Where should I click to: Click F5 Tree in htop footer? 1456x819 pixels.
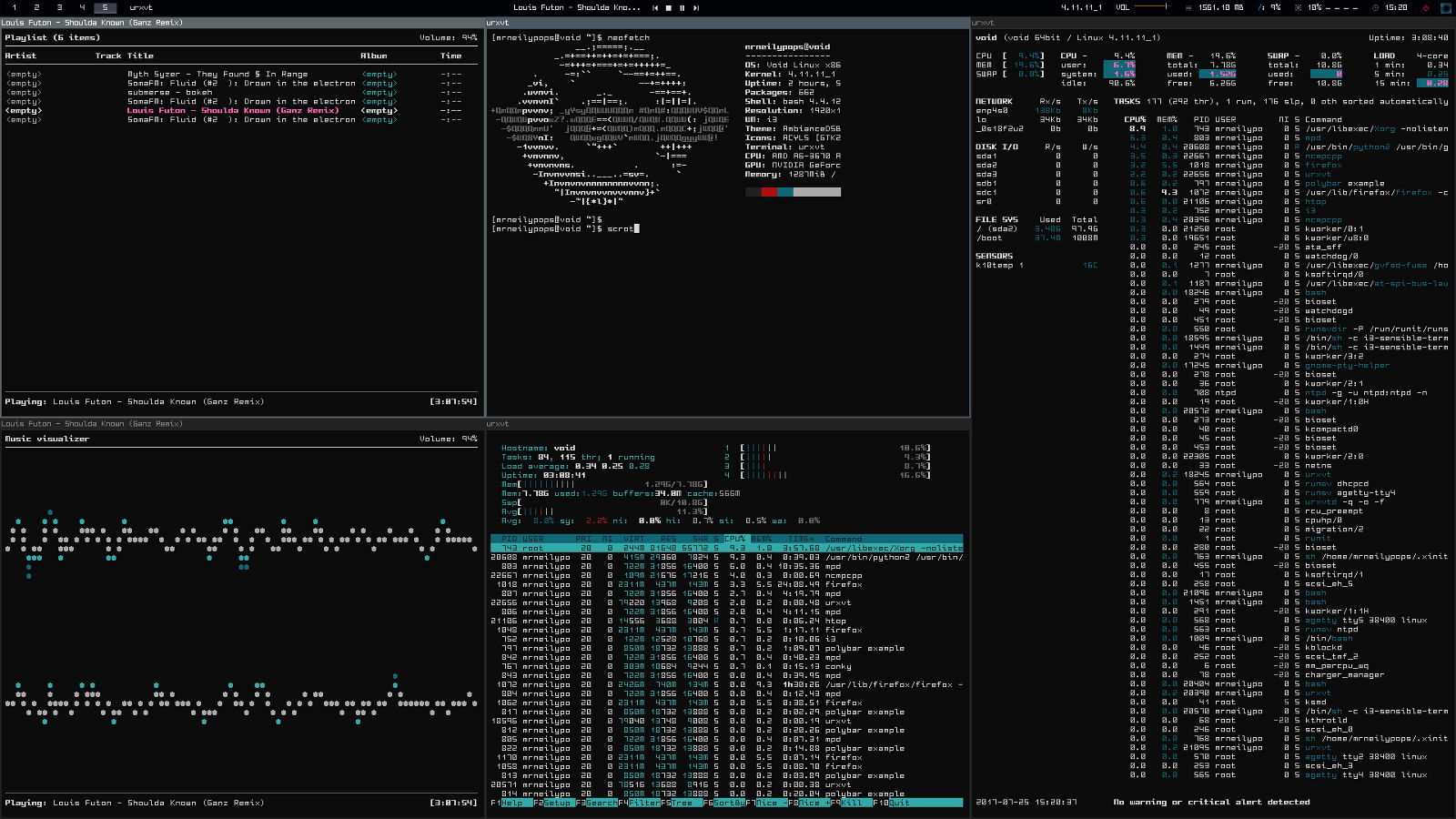(x=682, y=803)
